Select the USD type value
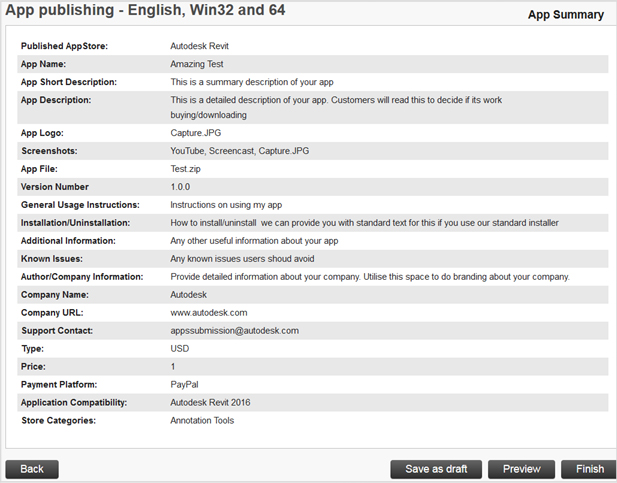Screen dimensions: 617x483 click(x=180, y=349)
